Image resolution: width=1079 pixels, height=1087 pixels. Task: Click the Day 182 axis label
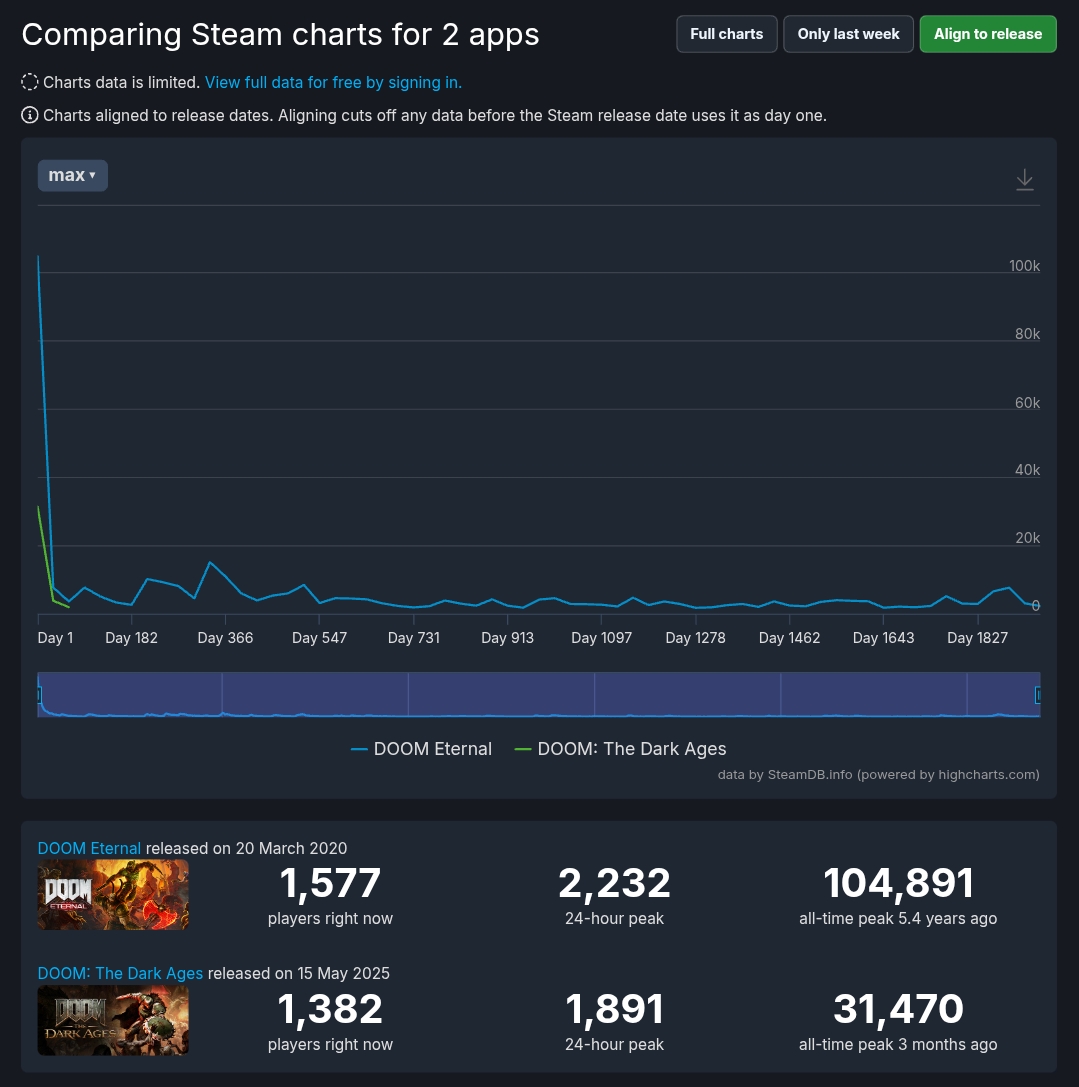click(x=131, y=638)
